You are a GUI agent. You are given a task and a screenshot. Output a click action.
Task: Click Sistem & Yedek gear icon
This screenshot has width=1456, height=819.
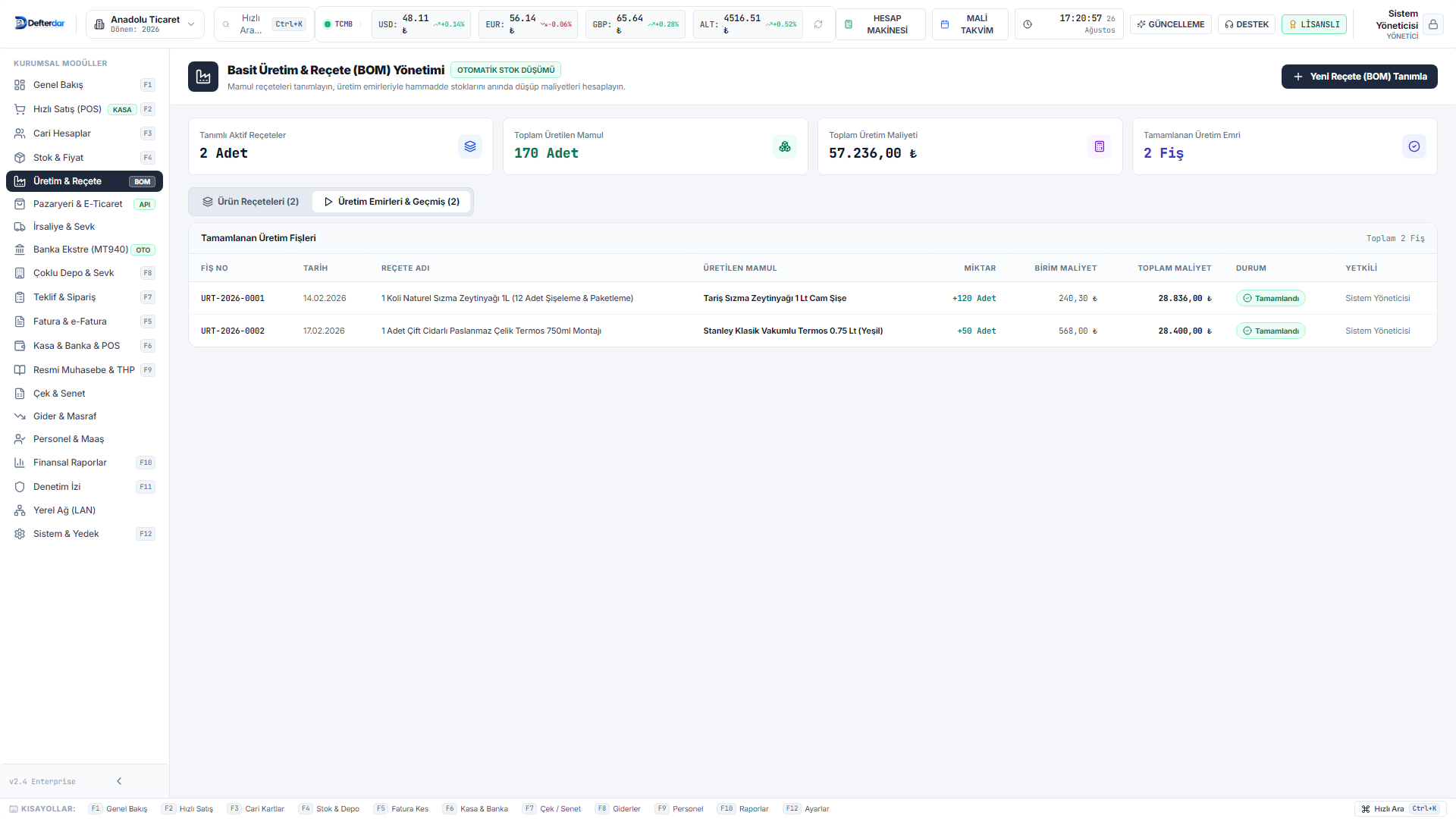pyautogui.click(x=20, y=534)
